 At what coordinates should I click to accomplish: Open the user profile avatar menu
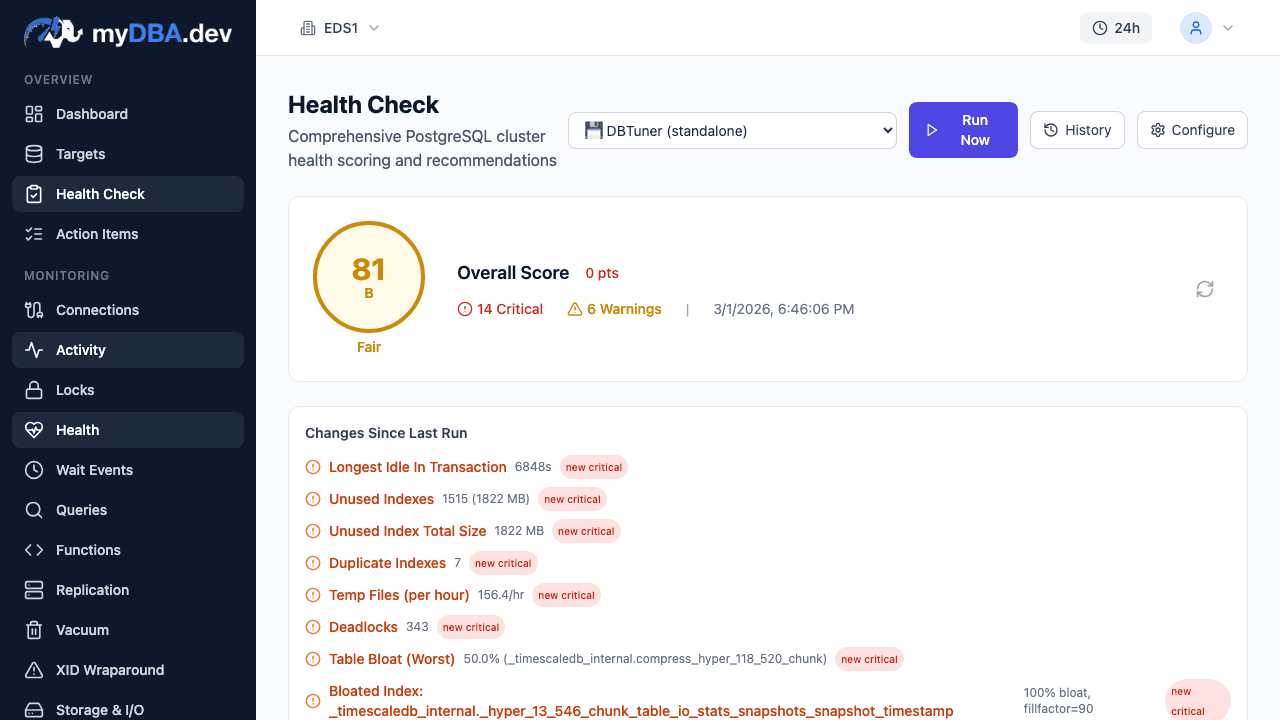click(1196, 28)
